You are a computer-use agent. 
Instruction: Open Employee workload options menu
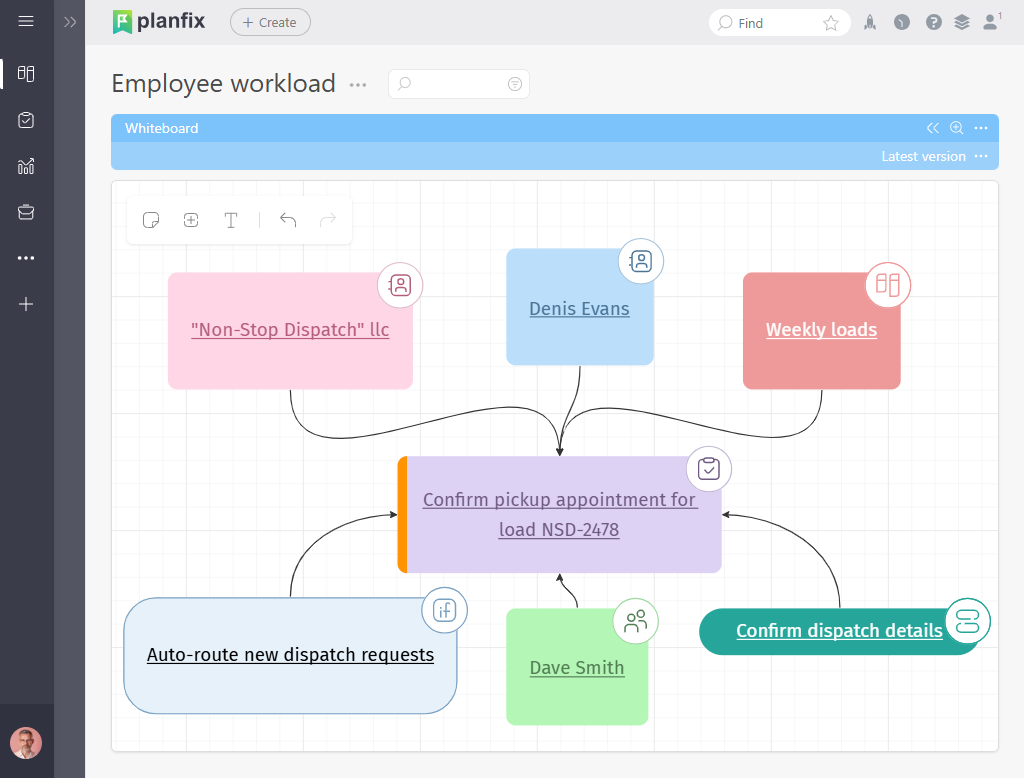(x=358, y=85)
